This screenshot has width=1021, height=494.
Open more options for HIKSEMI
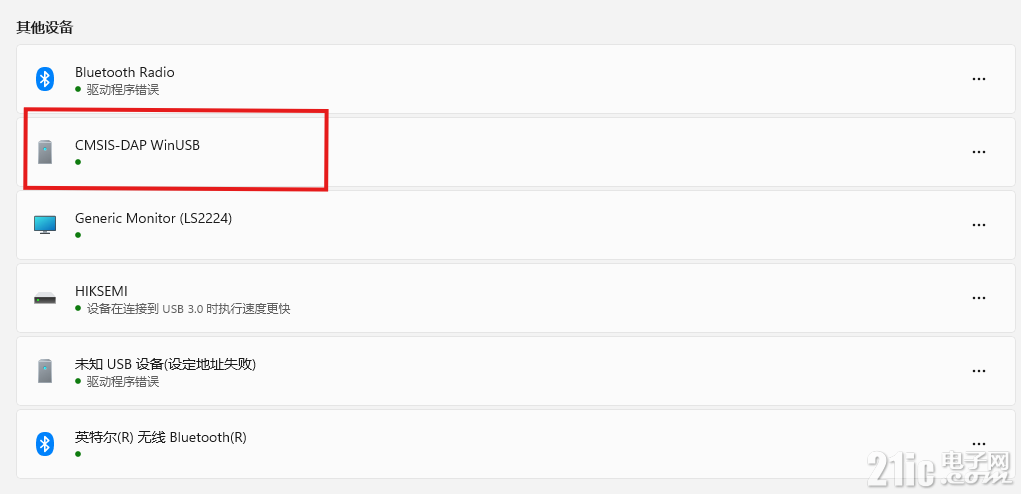978,298
